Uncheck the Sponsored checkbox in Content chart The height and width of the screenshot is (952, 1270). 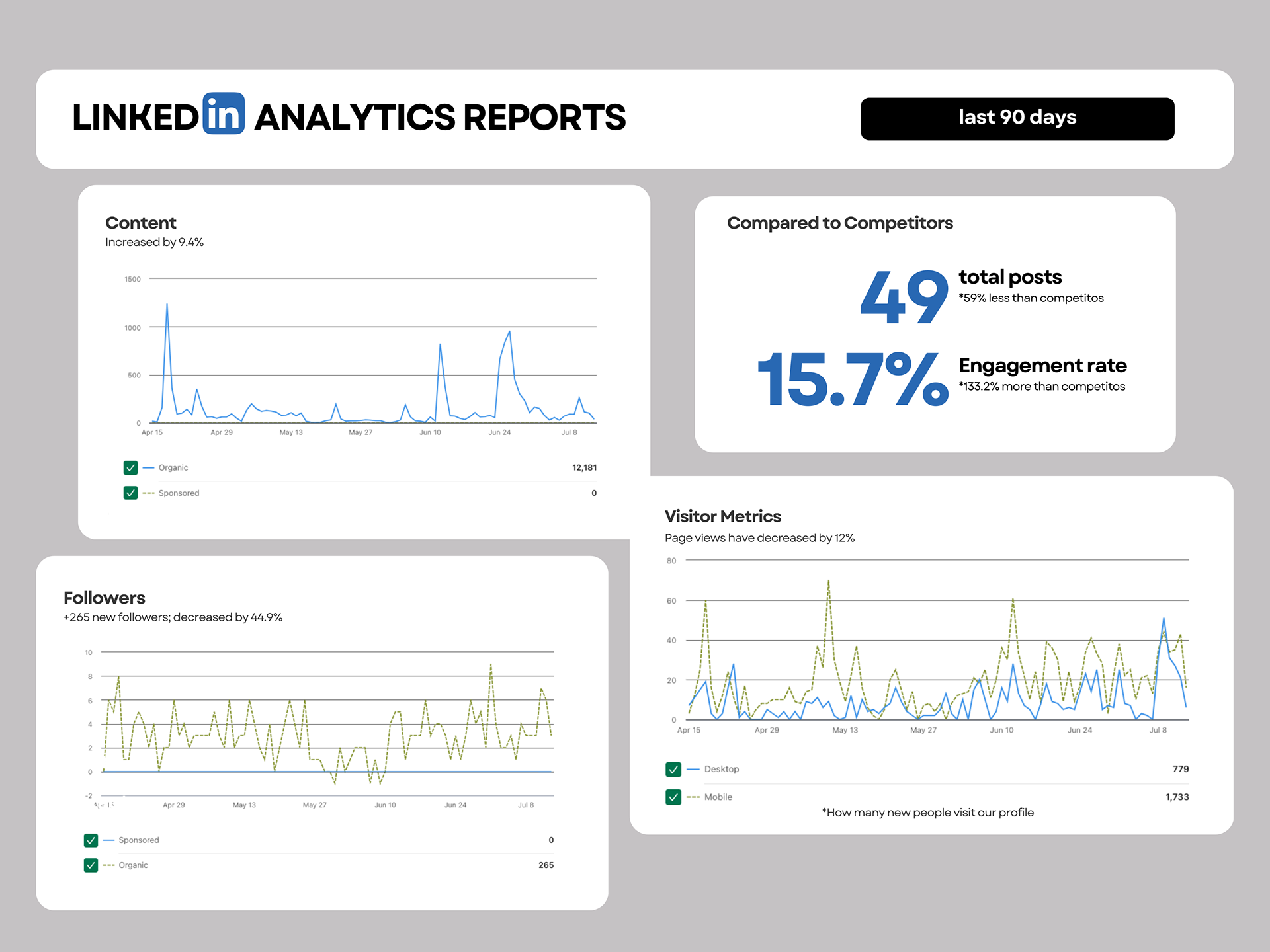click(130, 493)
